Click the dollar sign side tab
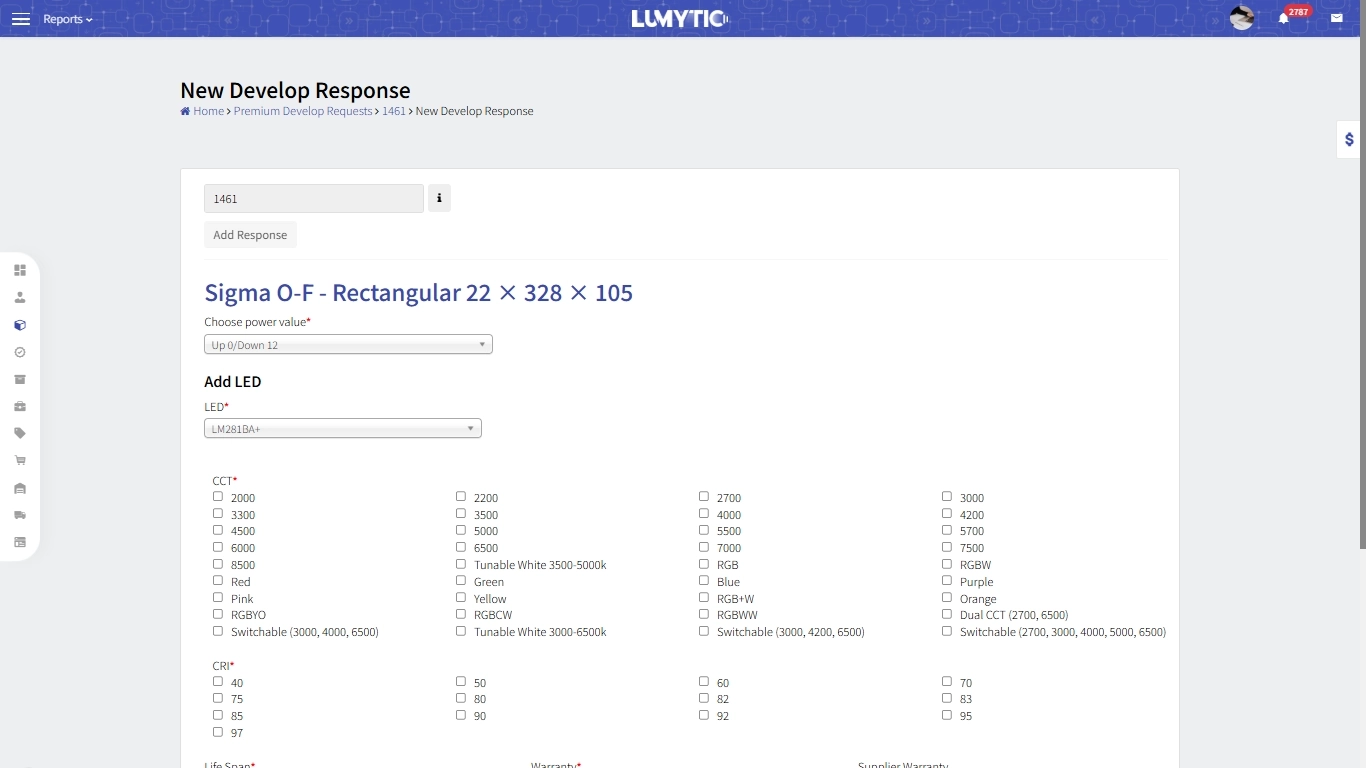 [x=1349, y=140]
